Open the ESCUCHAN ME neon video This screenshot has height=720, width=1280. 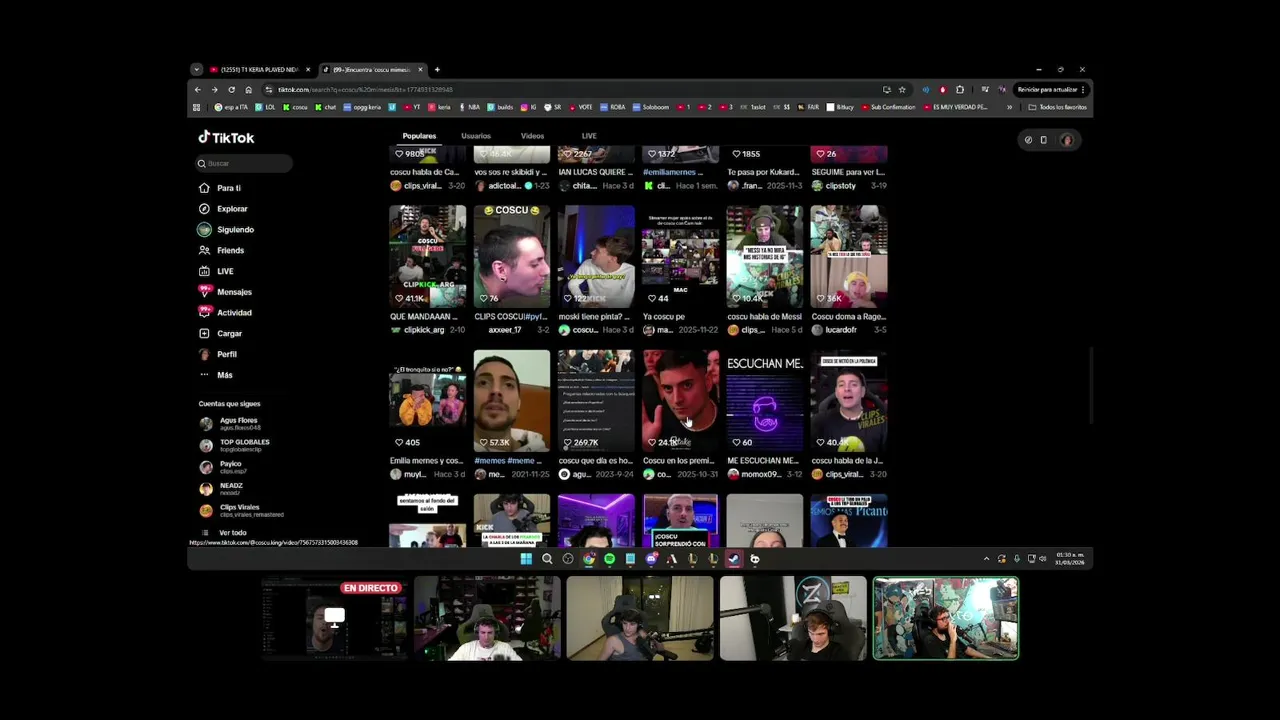pos(764,400)
